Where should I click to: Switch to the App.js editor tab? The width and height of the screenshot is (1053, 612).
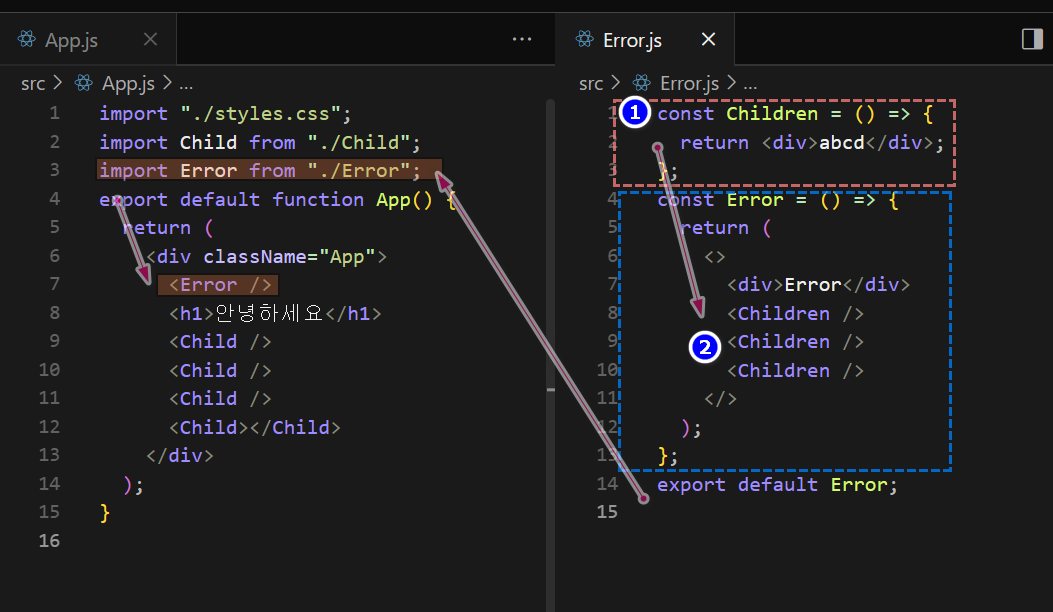click(71, 40)
